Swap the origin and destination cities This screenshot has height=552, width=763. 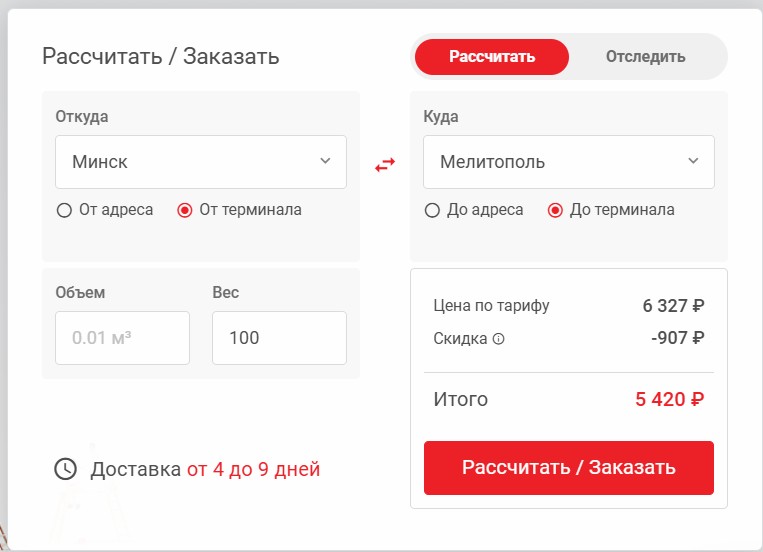385,165
